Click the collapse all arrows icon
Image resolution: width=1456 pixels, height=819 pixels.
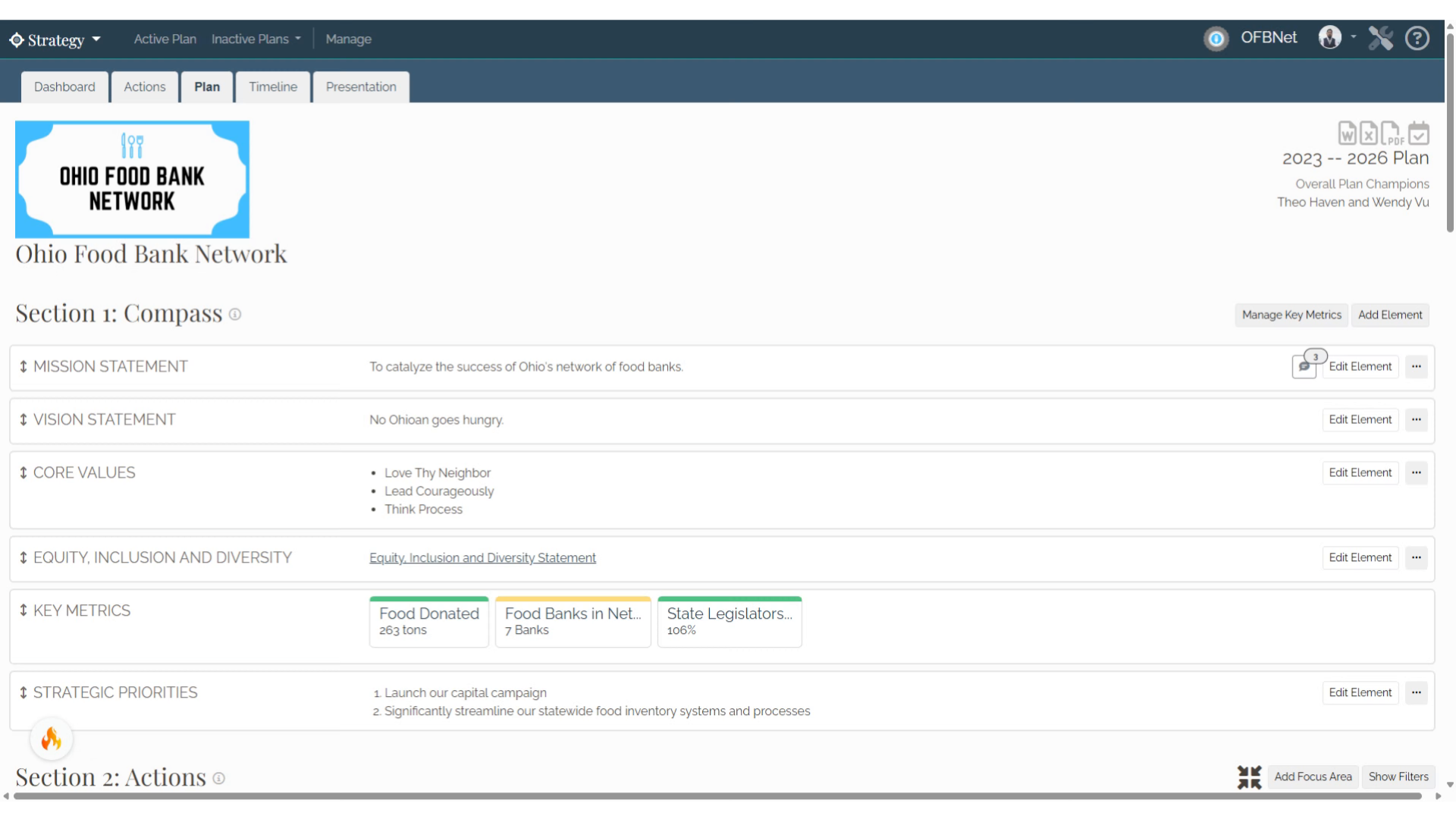1249,777
